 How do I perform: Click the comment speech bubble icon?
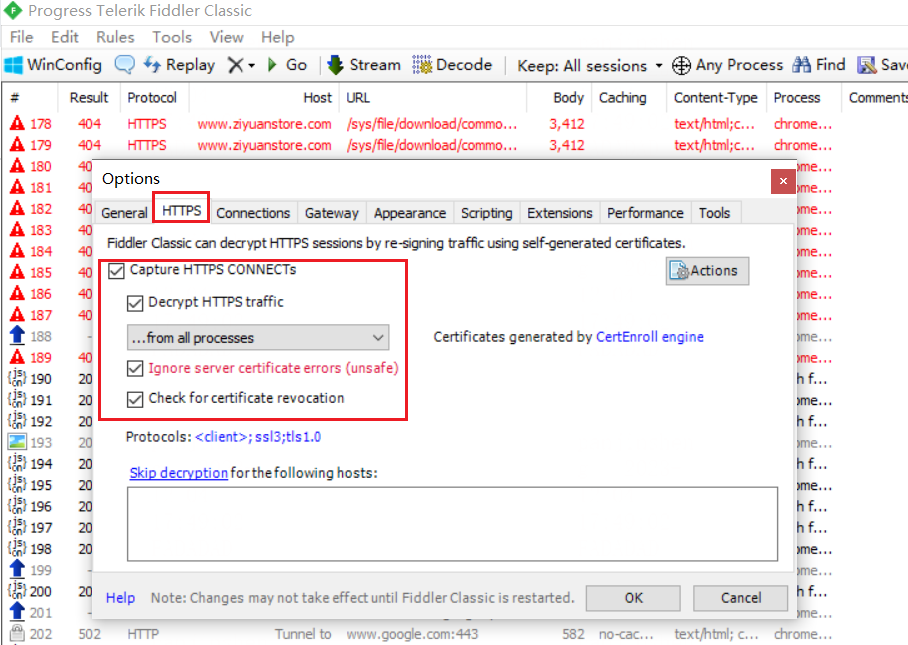tap(125, 65)
